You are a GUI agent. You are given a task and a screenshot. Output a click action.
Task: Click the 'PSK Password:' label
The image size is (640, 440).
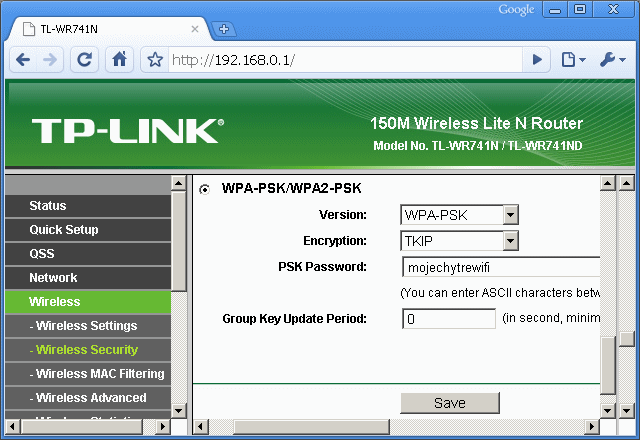pyautogui.click(x=322, y=267)
